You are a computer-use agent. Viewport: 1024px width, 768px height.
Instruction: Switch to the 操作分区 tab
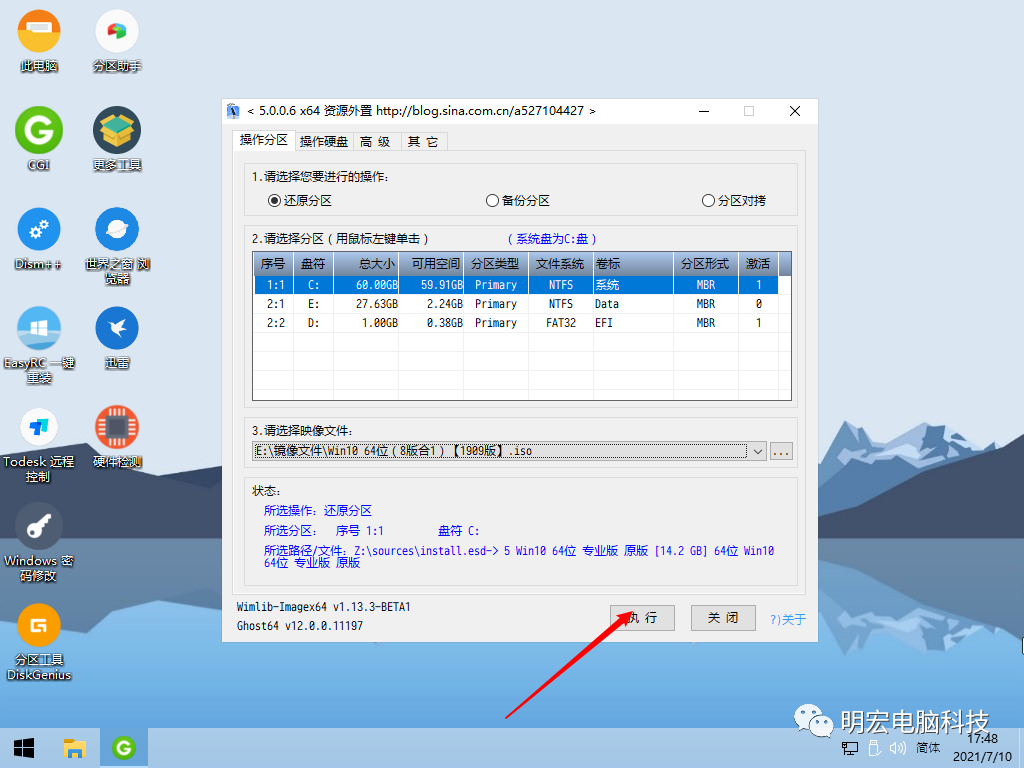263,140
